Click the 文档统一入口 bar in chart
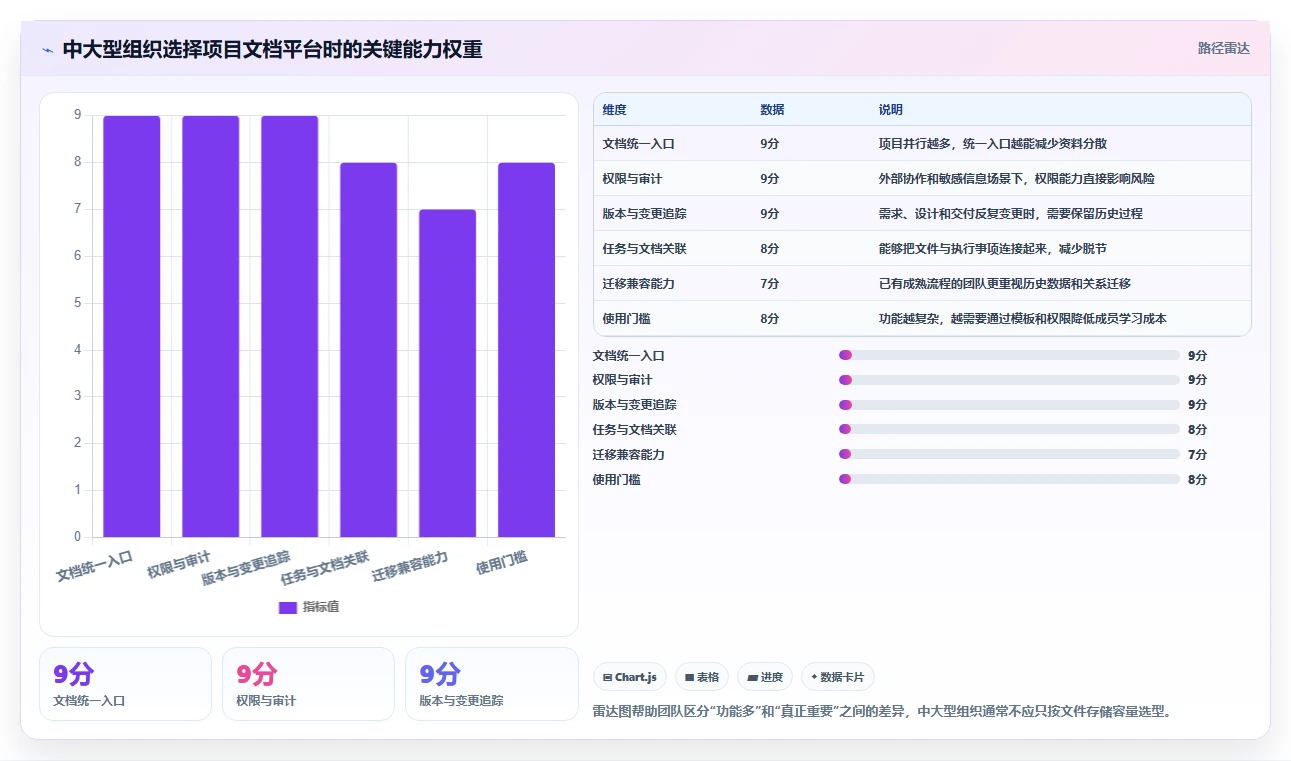Screen dimensions: 1291x761 (132, 326)
